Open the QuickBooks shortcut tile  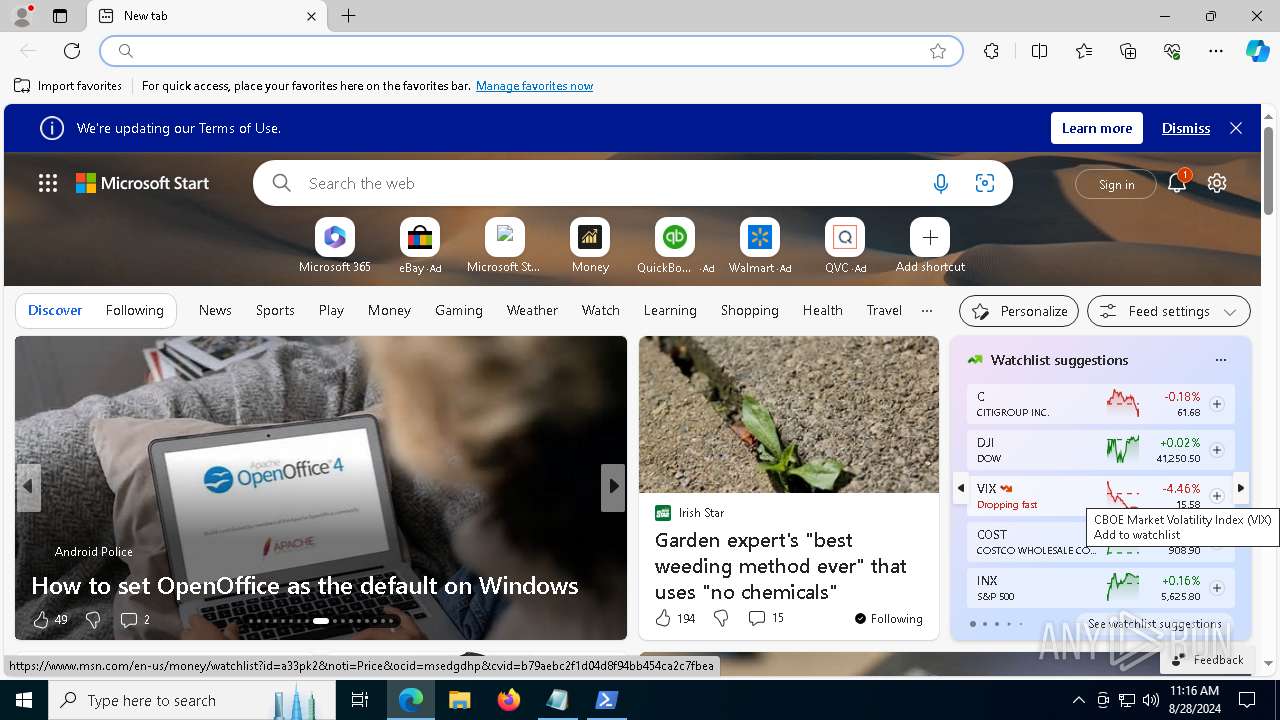(675, 246)
